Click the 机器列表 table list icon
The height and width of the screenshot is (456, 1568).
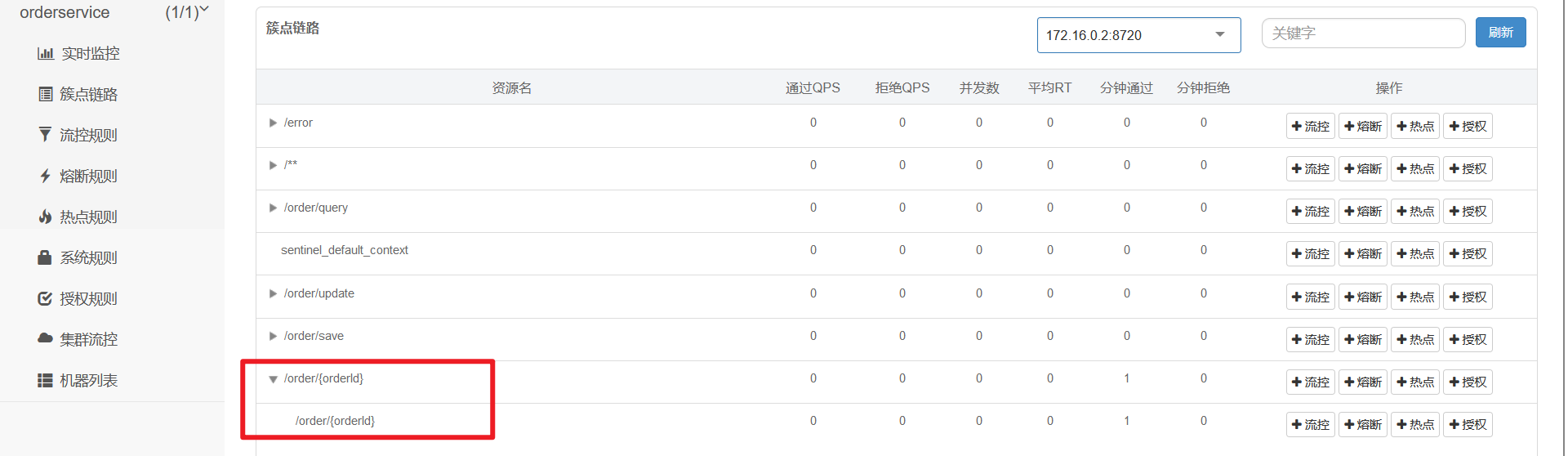45,381
